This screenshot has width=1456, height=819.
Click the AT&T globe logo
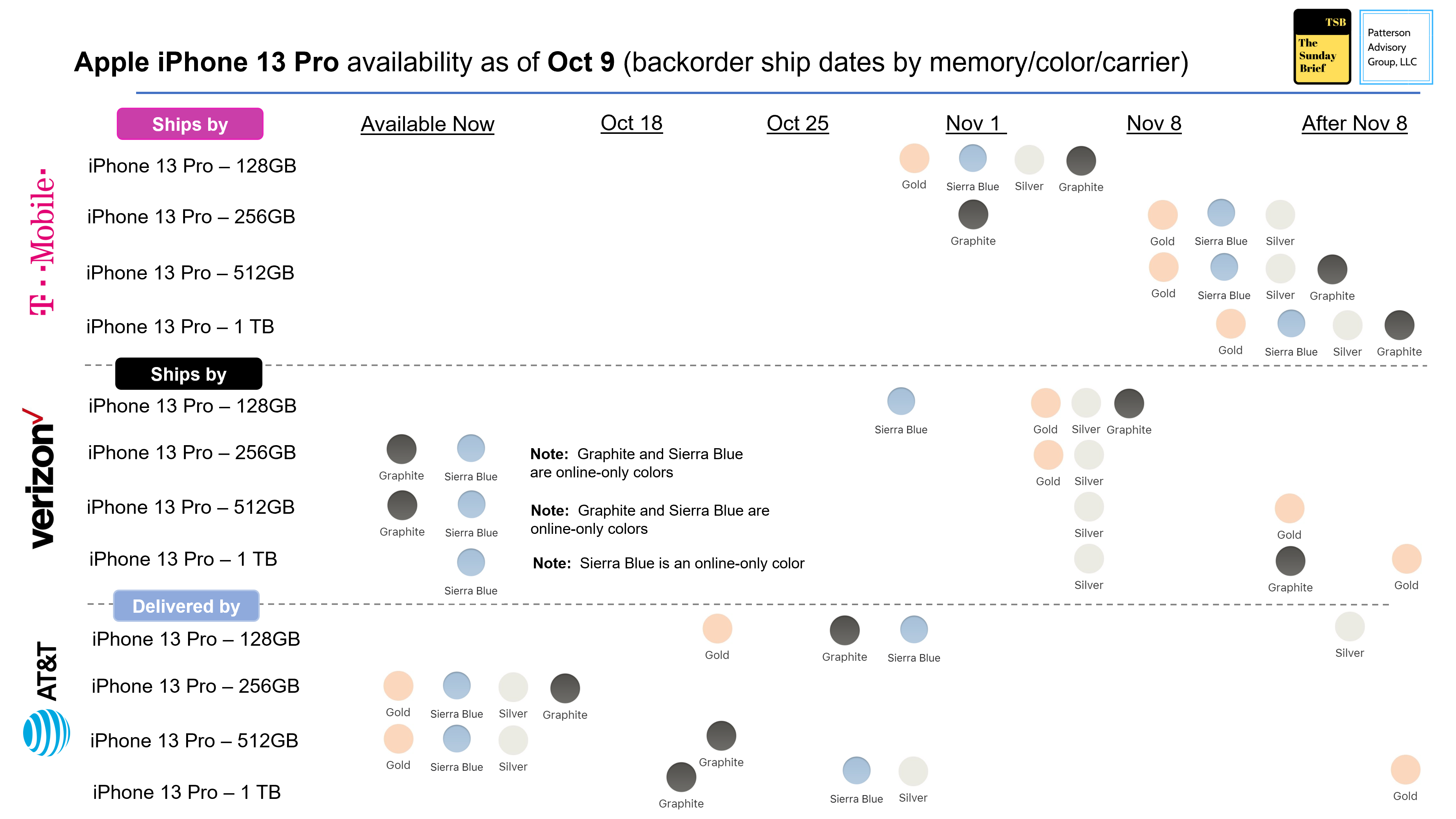tap(46, 733)
